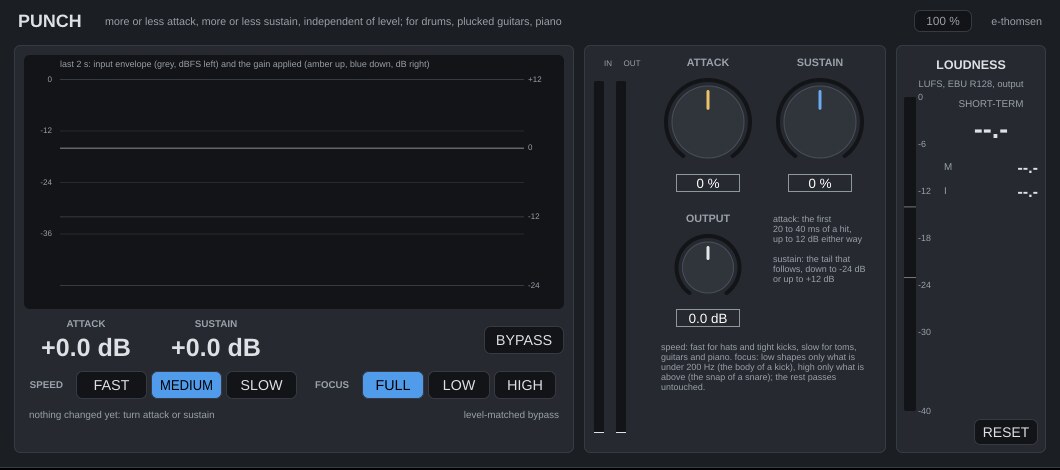Click the SHORT-TERM loudness readout
Screen dimensions: 1060x470
(x=990, y=131)
